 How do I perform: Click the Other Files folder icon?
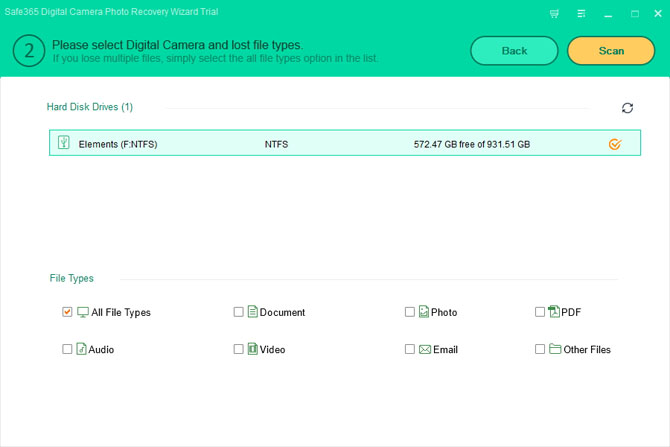pos(555,349)
